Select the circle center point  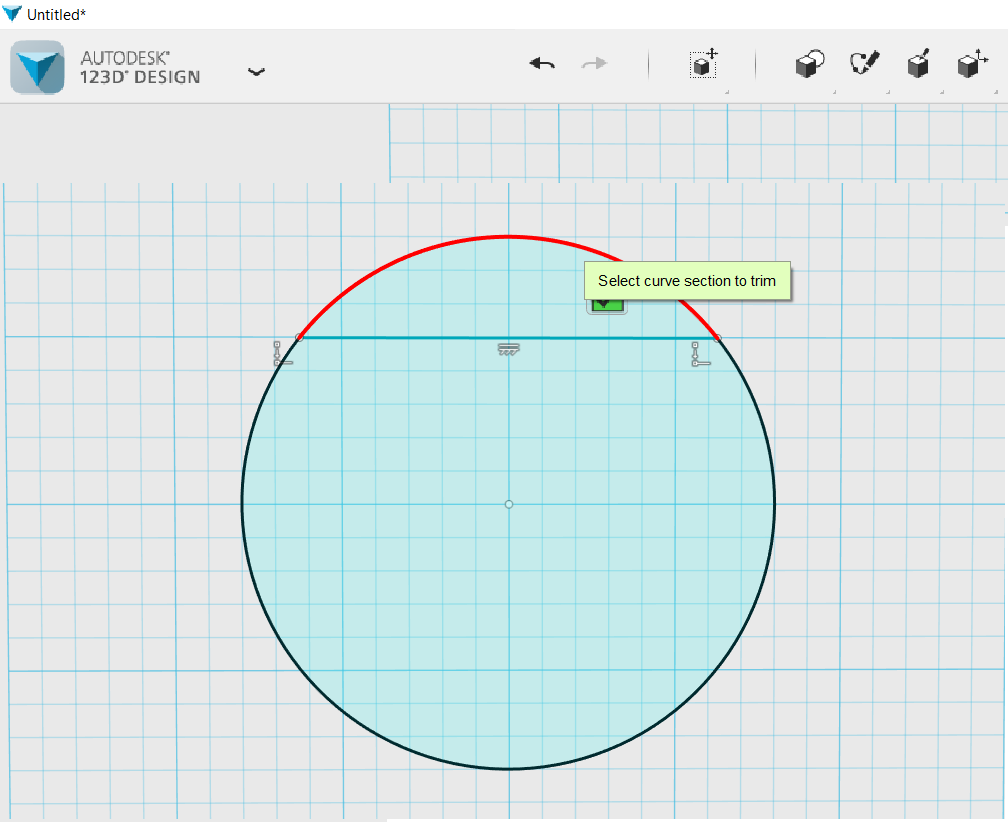508,505
